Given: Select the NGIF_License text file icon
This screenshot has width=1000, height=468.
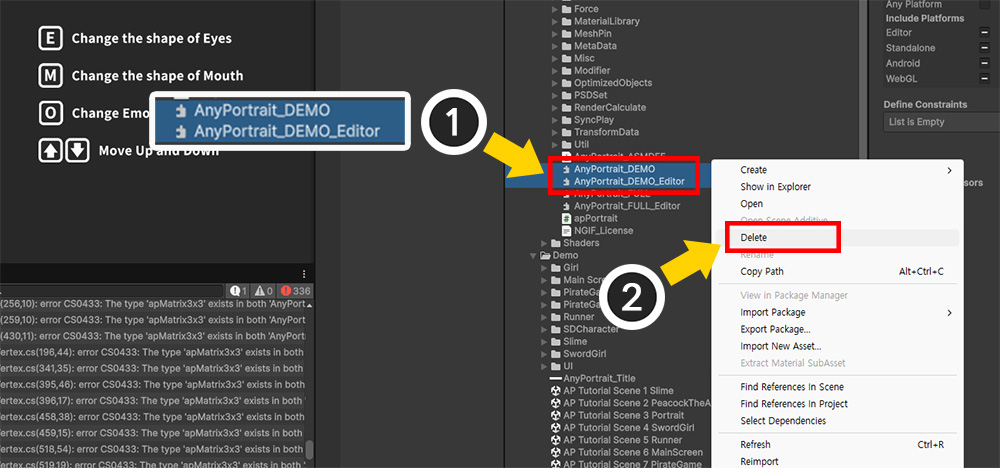Looking at the screenshot, I should 566,231.
